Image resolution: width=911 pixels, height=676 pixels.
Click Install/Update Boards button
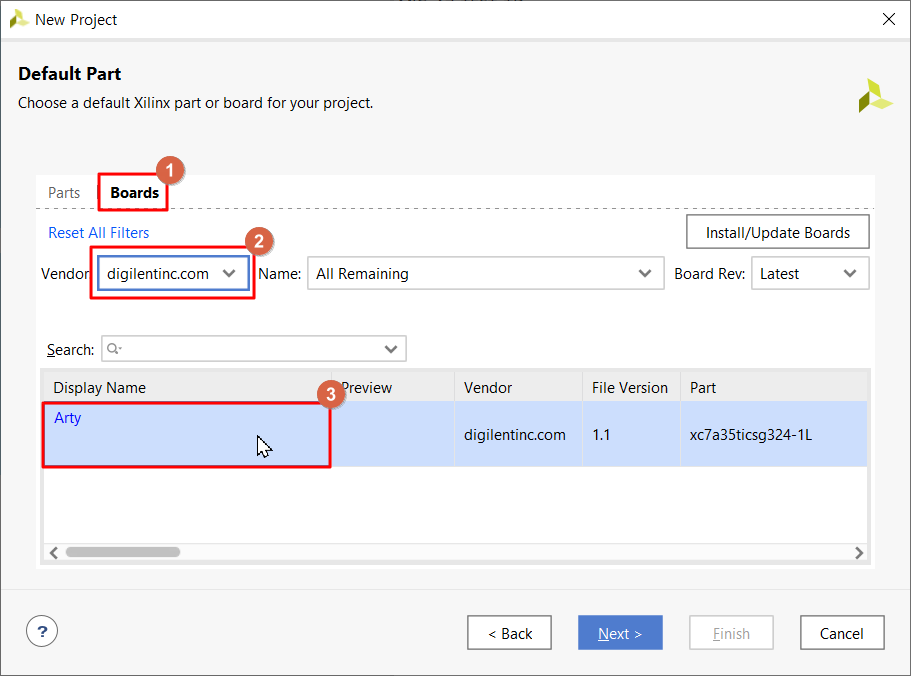pyautogui.click(x=777, y=232)
